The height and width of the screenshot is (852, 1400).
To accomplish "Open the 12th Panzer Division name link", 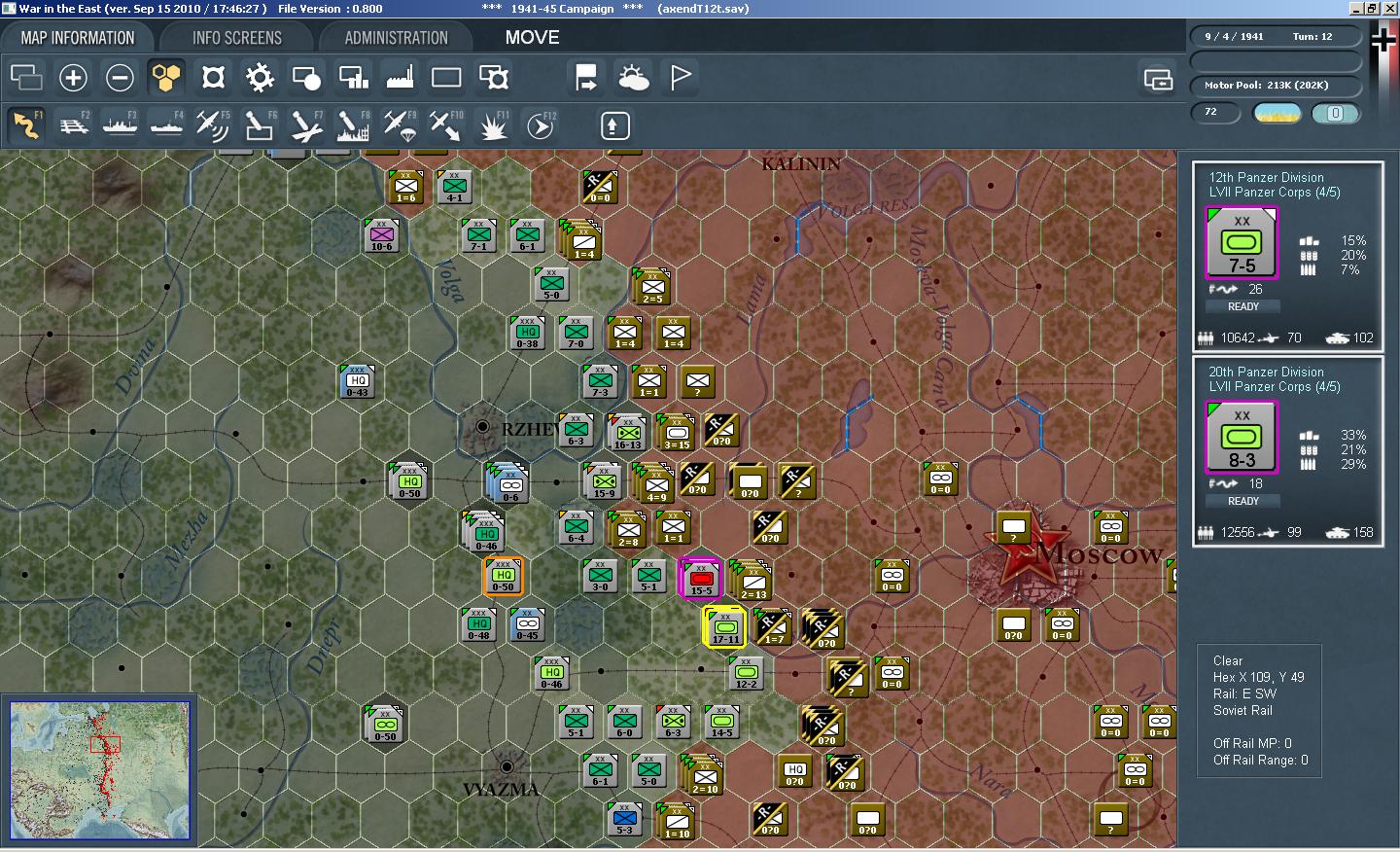I will coord(1266,177).
